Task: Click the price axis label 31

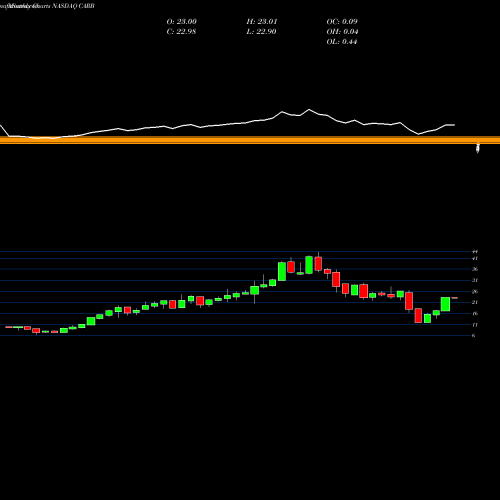Action: point(475,280)
